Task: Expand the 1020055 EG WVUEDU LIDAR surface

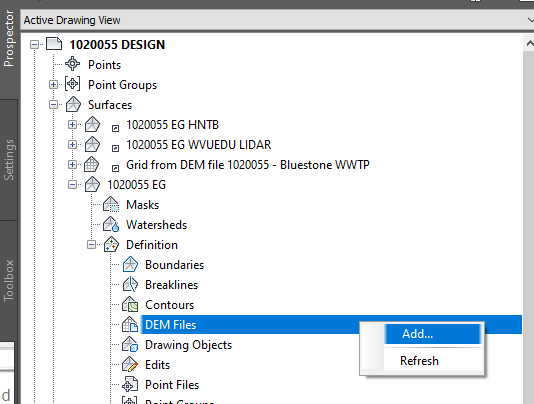Action: click(x=72, y=145)
